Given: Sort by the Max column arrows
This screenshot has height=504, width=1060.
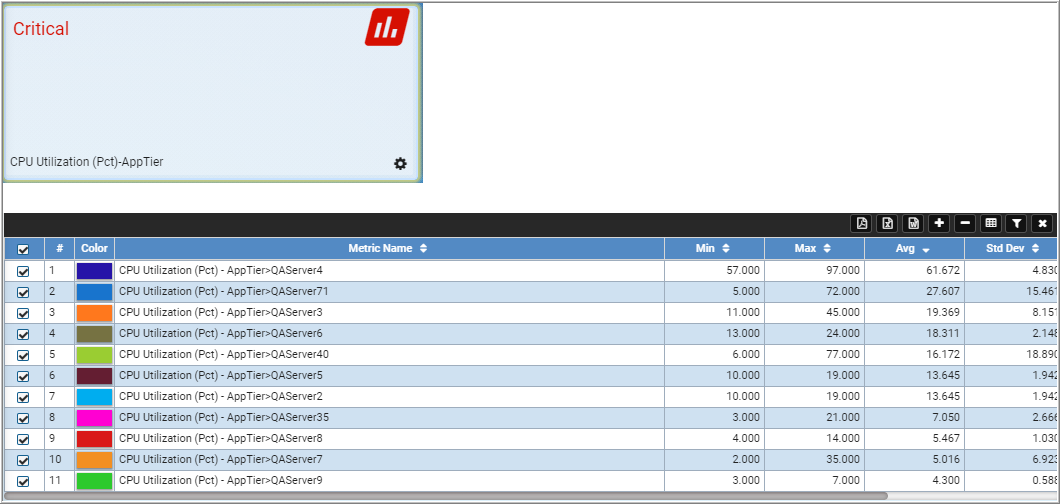Looking at the screenshot, I should click(826, 249).
